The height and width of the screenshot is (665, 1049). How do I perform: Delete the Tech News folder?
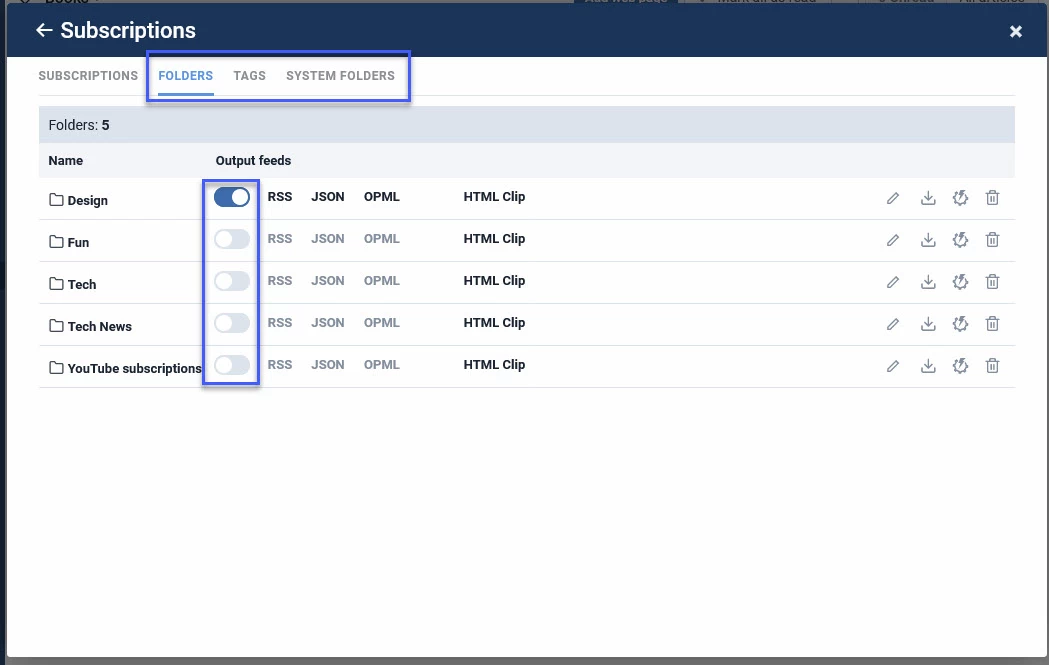pos(992,324)
